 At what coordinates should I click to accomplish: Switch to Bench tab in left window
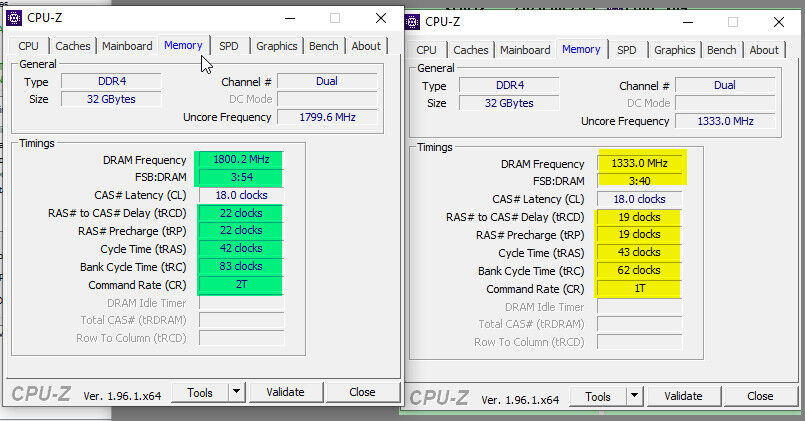click(x=323, y=46)
